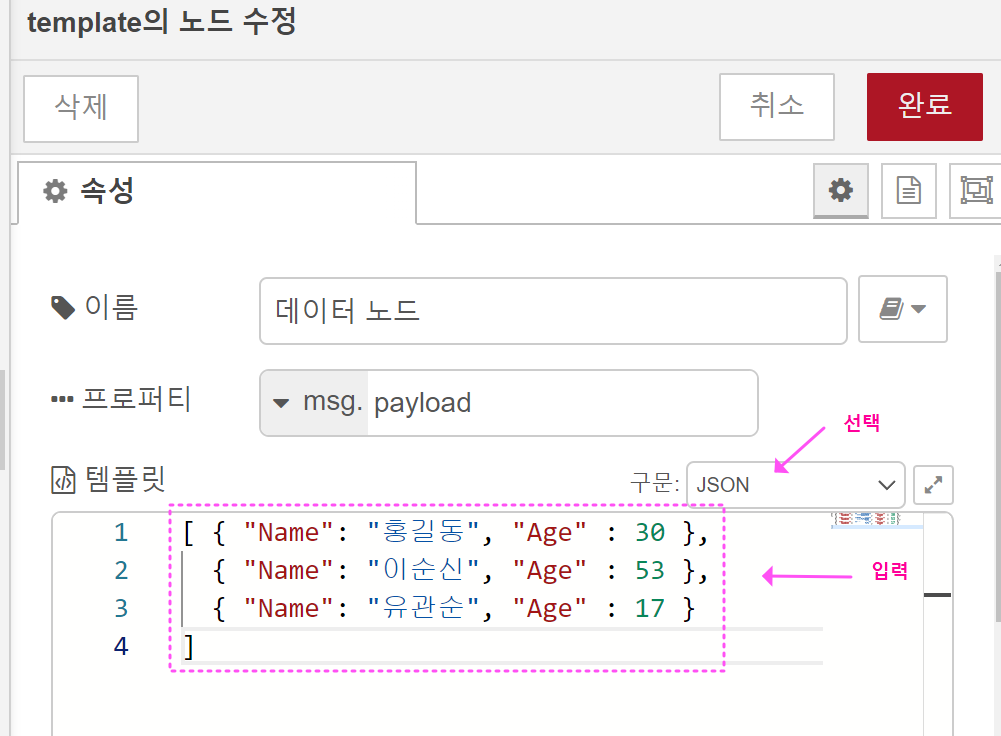
Task: Click the 이름 label with tag icon
Action: coord(94,308)
